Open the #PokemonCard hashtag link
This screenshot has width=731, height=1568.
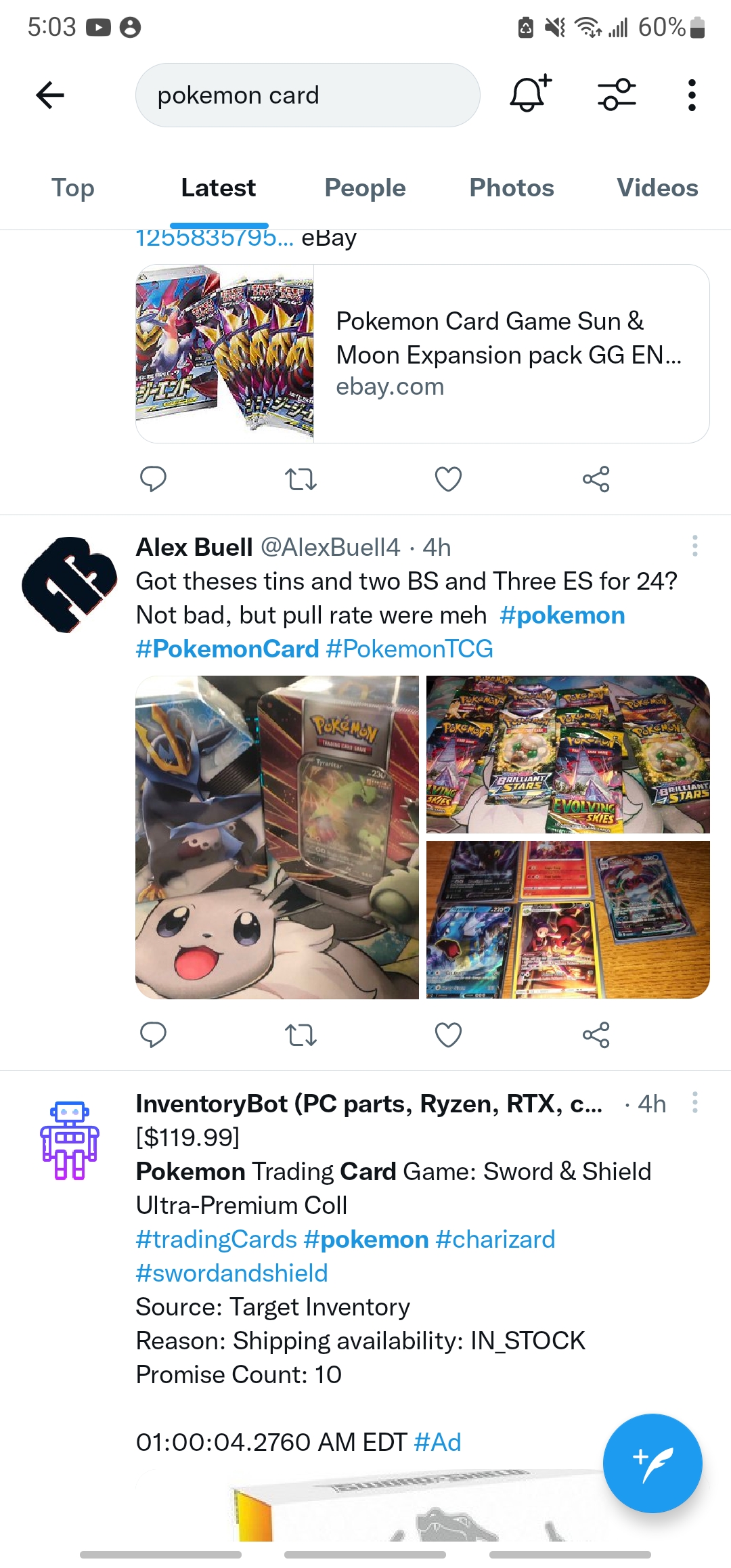click(227, 649)
